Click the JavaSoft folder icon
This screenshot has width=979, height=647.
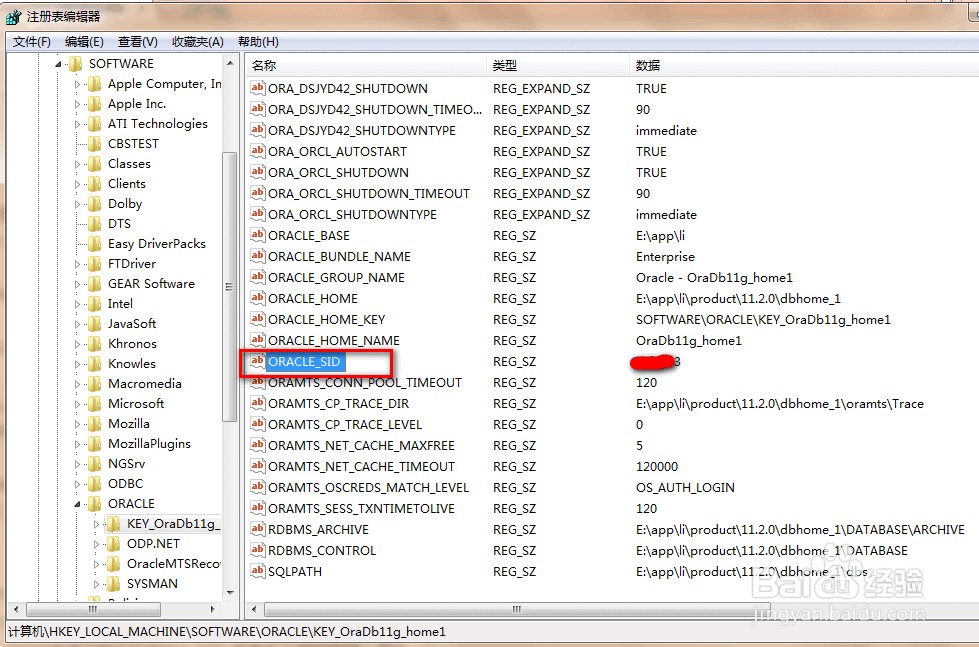95,324
